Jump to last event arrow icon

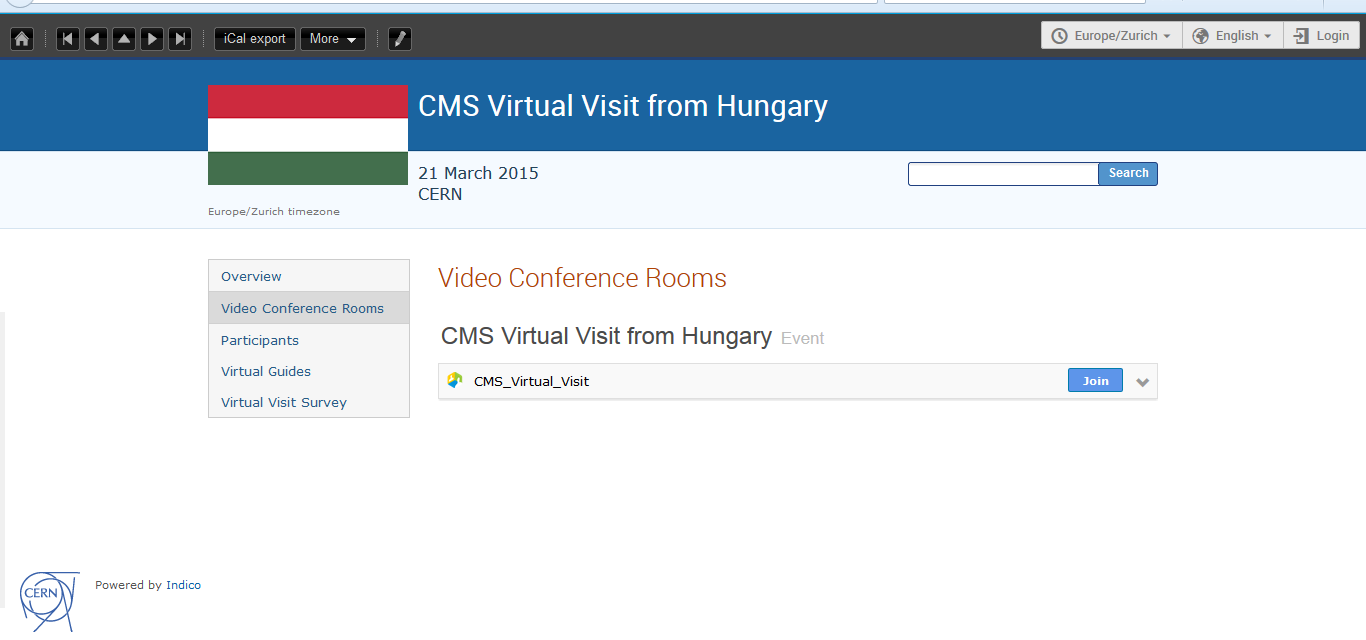pos(180,39)
